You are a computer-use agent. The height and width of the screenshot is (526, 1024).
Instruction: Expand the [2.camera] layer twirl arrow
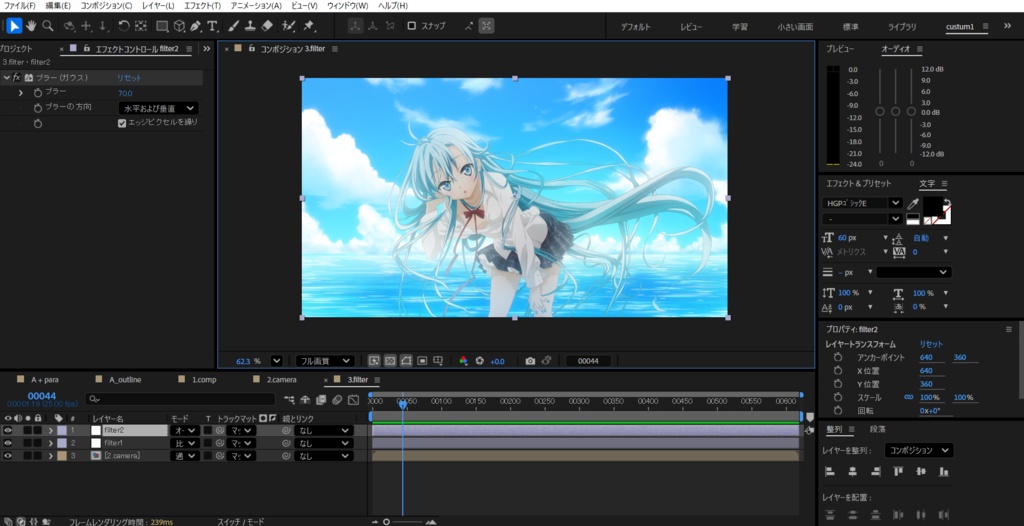tap(50, 456)
